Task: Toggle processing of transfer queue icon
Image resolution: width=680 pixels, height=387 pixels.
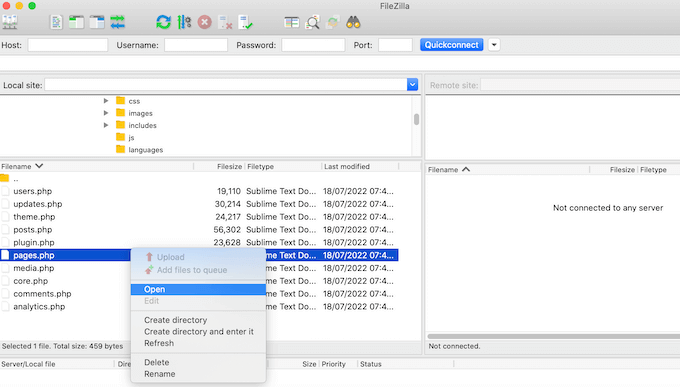Action: pos(184,22)
